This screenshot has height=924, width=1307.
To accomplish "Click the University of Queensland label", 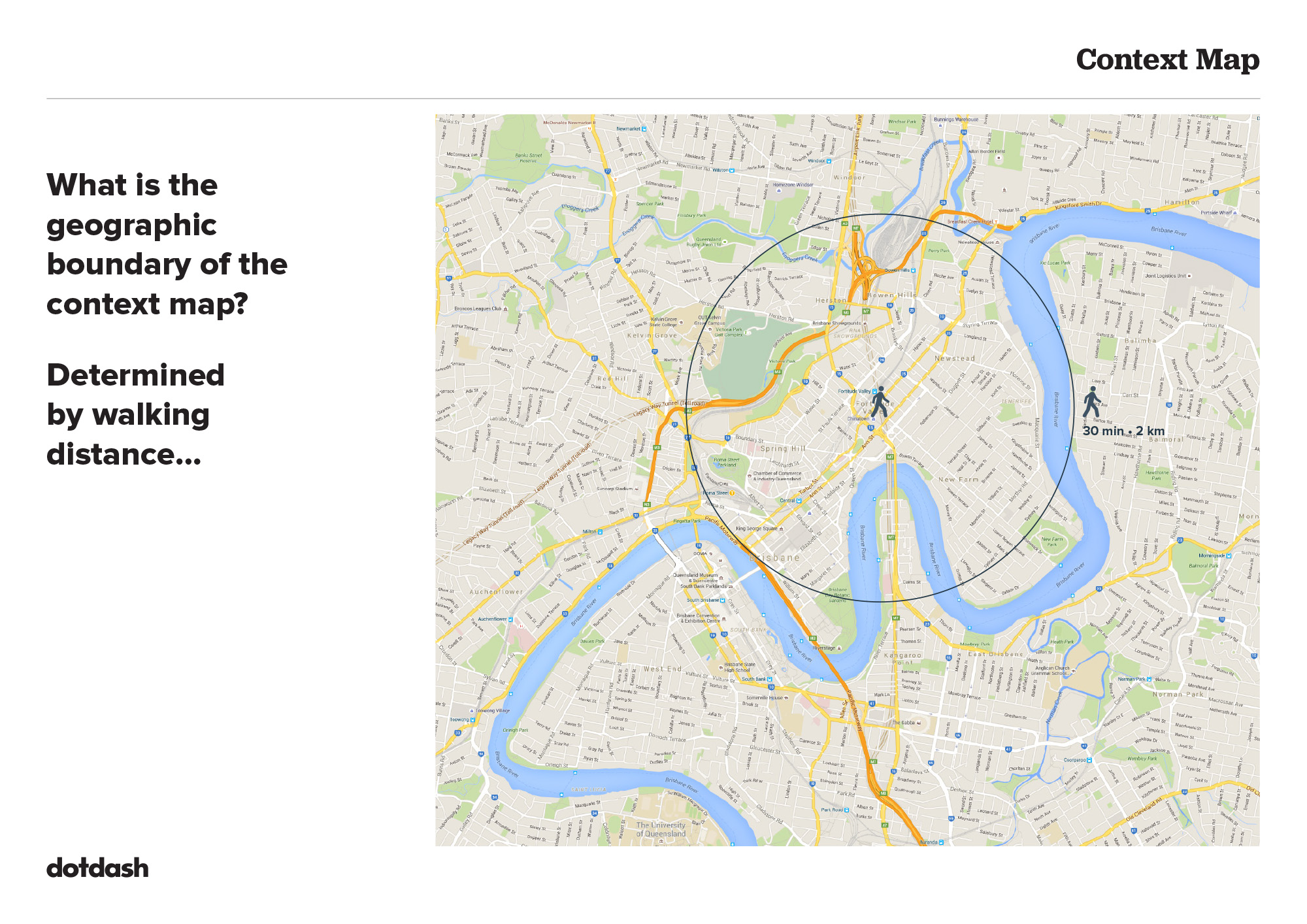I will [661, 829].
